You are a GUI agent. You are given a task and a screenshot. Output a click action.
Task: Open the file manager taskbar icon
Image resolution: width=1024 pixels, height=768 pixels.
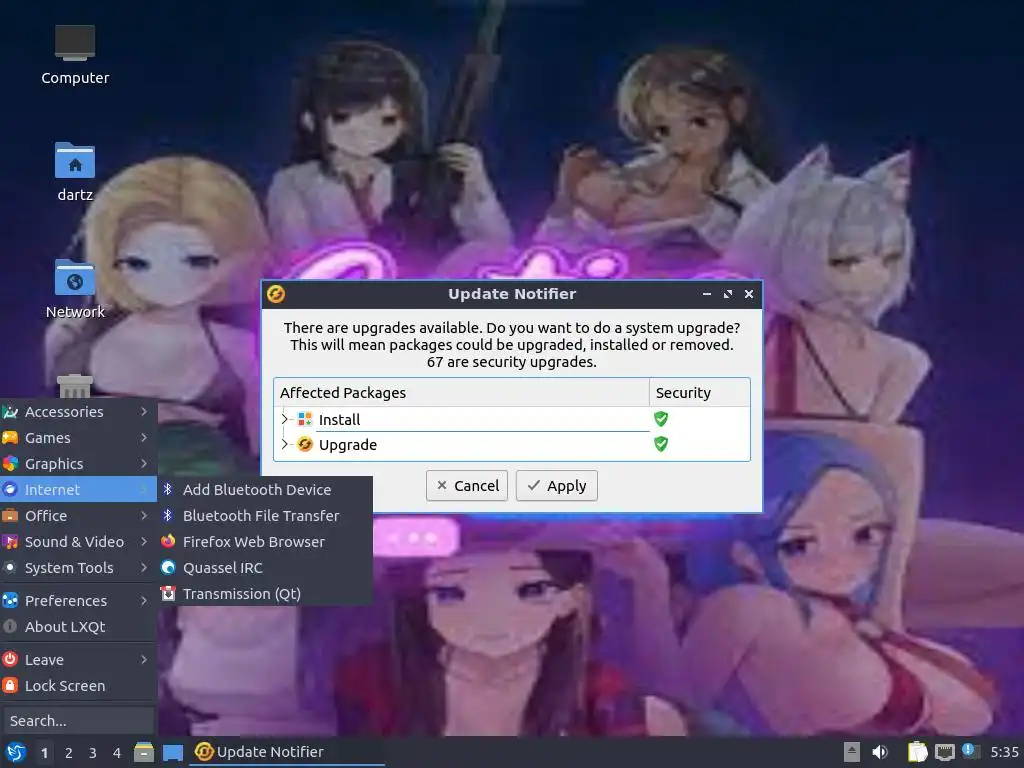pyautogui.click(x=144, y=752)
